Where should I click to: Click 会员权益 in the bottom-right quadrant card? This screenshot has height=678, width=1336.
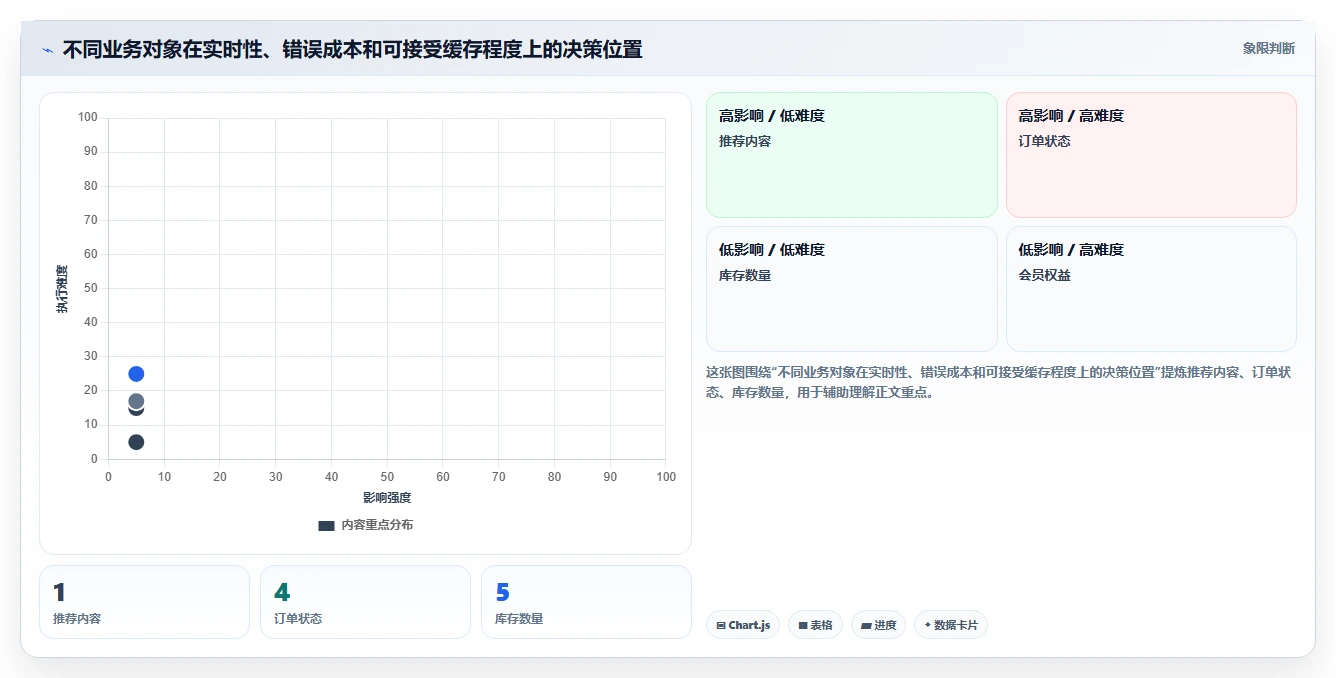pos(1044,275)
